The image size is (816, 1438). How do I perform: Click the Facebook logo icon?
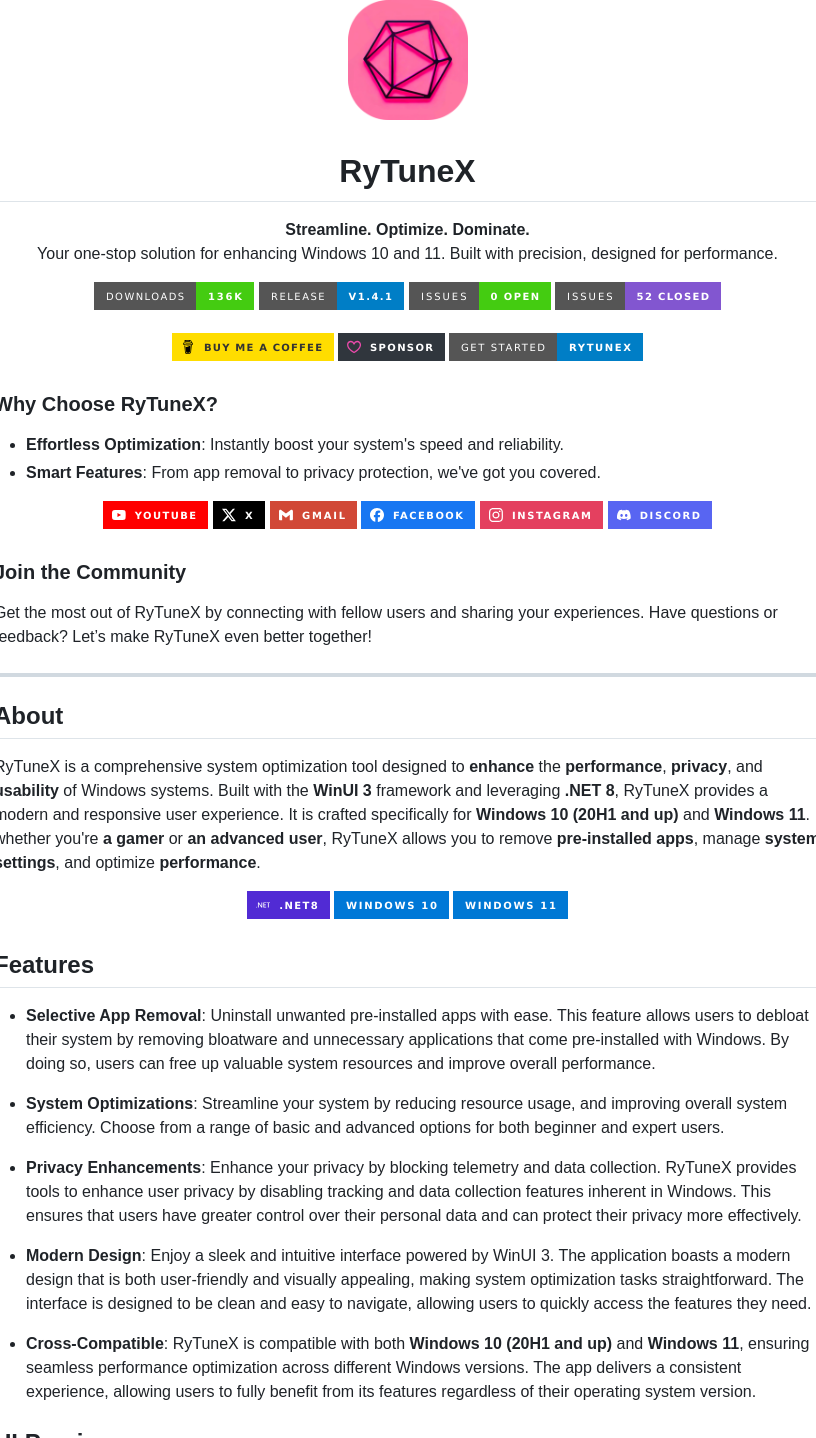(x=377, y=515)
